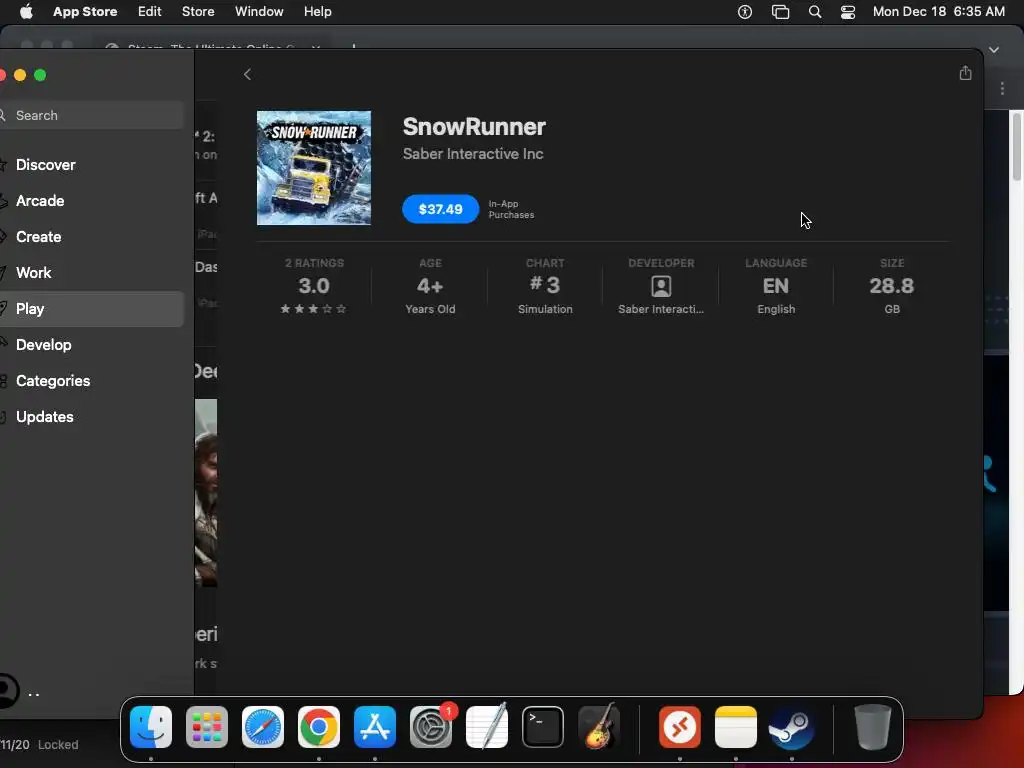This screenshot has width=1024, height=768.
Task: Open Safari from the Dock
Action: (x=263, y=727)
